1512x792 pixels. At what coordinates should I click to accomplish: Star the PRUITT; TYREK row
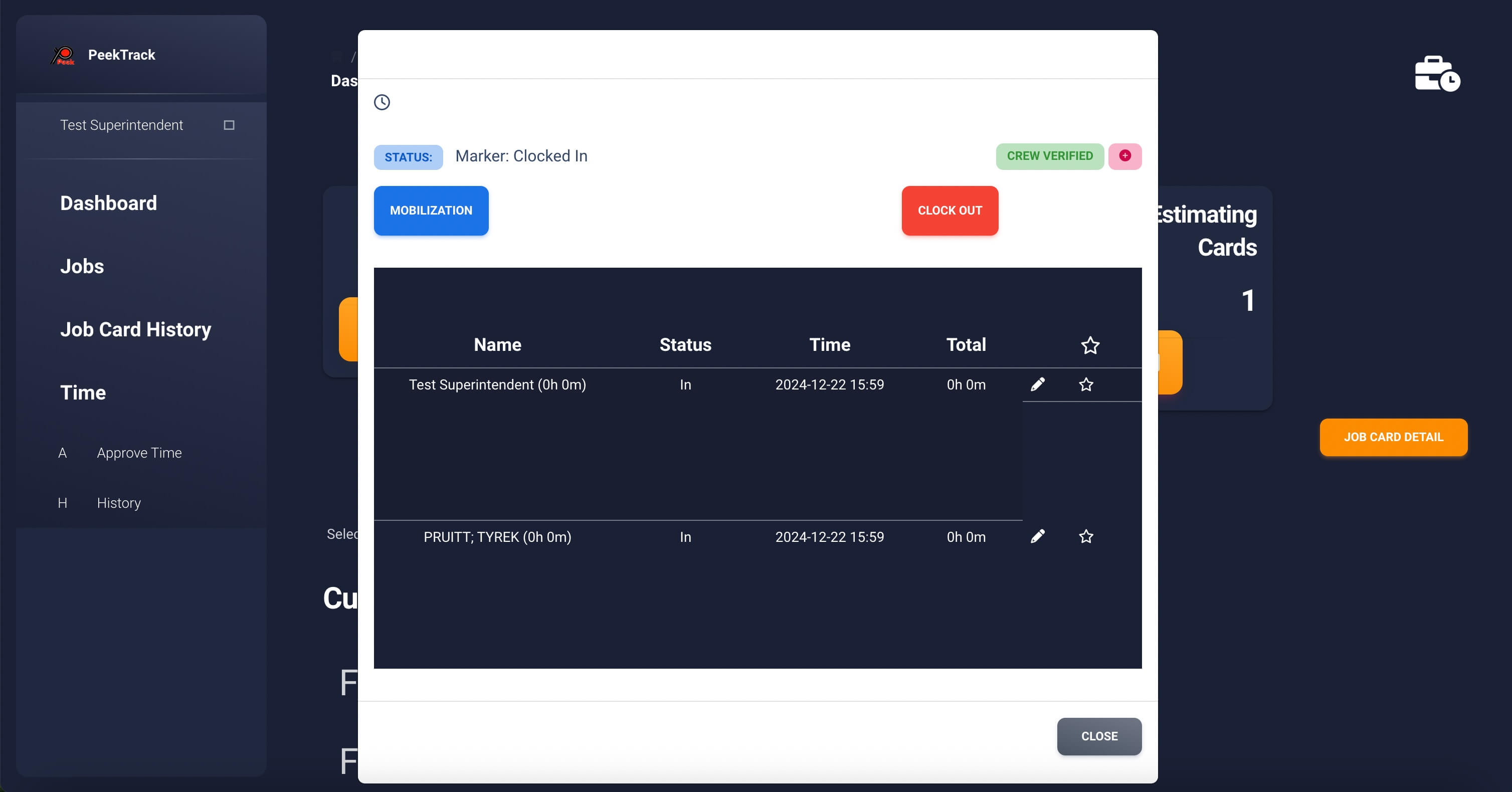[x=1086, y=537]
